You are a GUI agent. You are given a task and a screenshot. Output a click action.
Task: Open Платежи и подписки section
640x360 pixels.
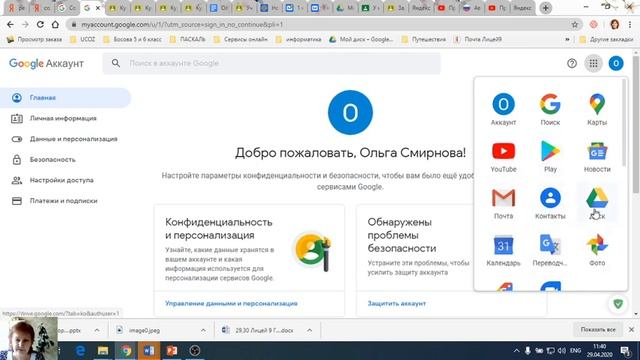click(x=65, y=201)
